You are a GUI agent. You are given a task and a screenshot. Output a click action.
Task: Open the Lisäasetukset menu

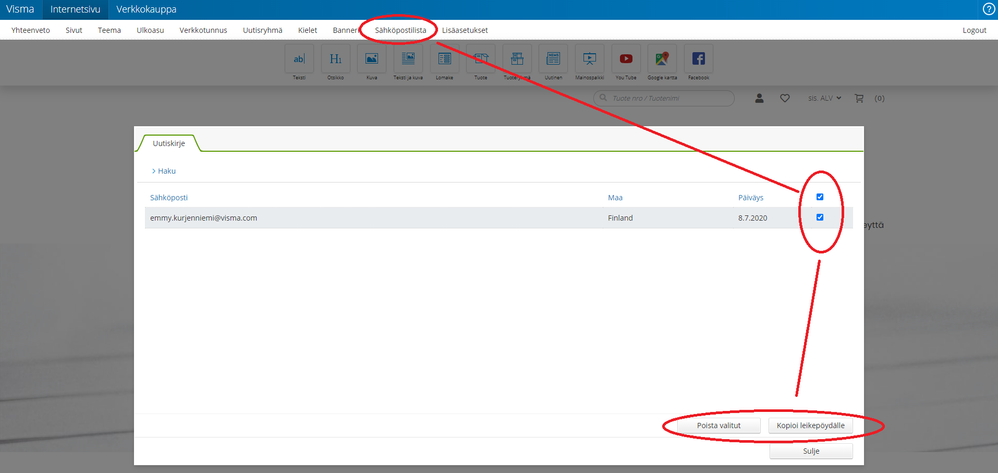[x=465, y=30]
